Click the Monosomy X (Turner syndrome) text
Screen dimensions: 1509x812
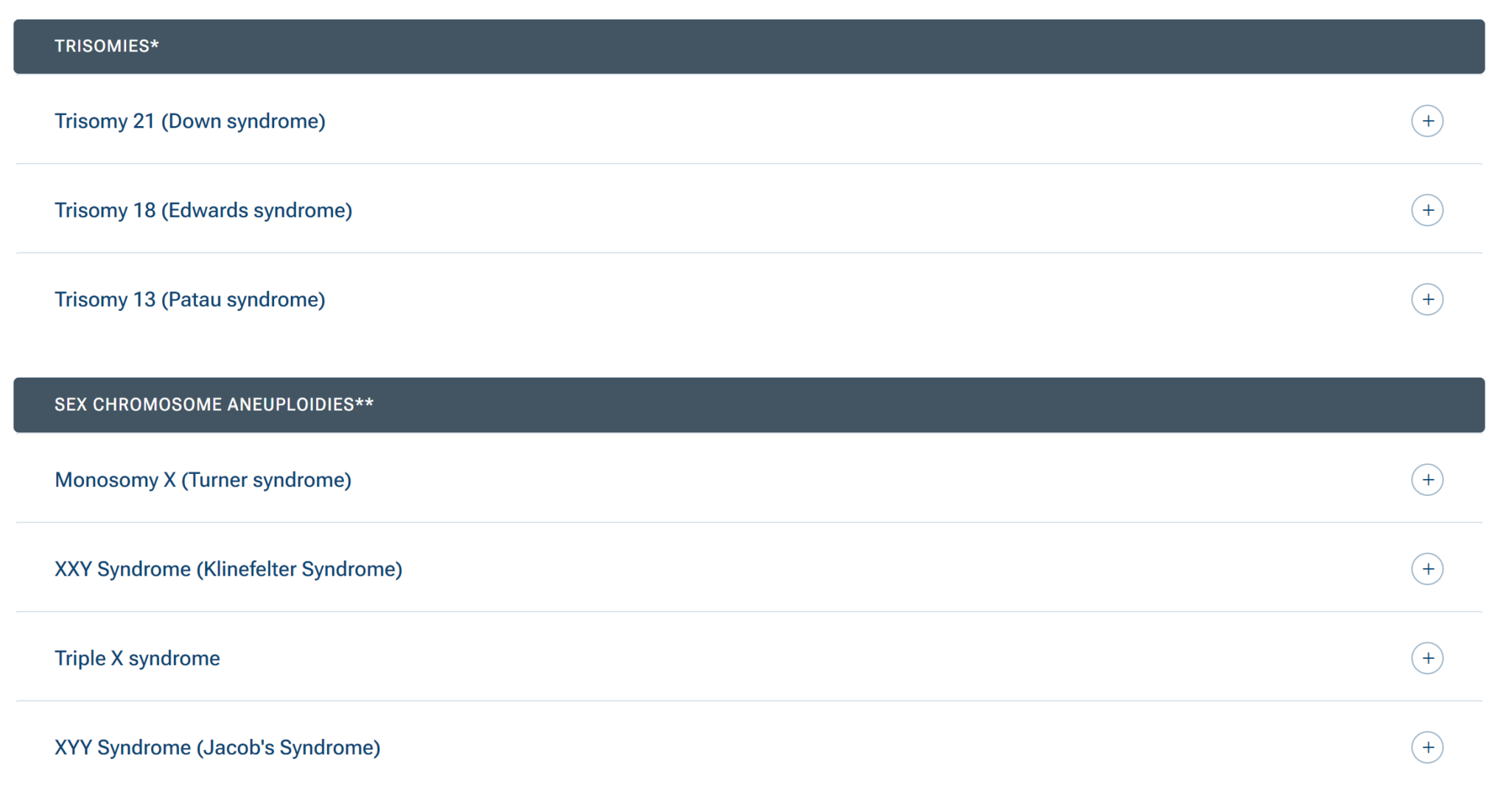[203, 480]
